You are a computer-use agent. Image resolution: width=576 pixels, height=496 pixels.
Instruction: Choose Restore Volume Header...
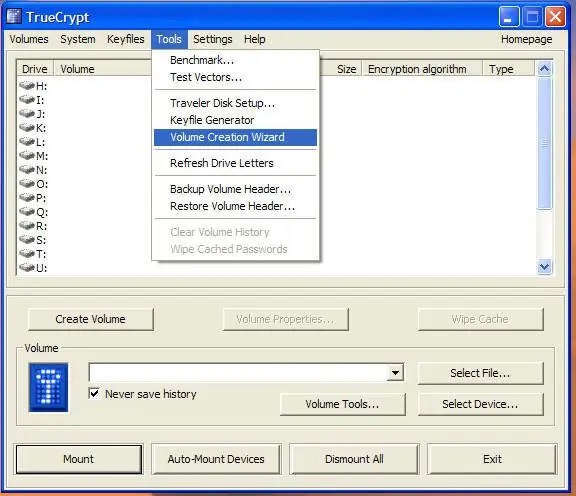coord(235,206)
